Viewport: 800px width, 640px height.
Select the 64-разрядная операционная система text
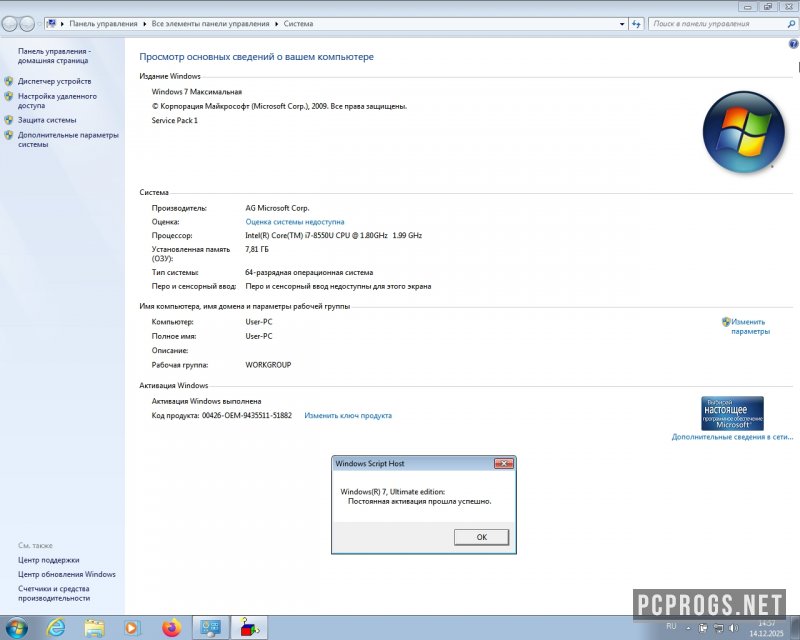[x=309, y=273]
